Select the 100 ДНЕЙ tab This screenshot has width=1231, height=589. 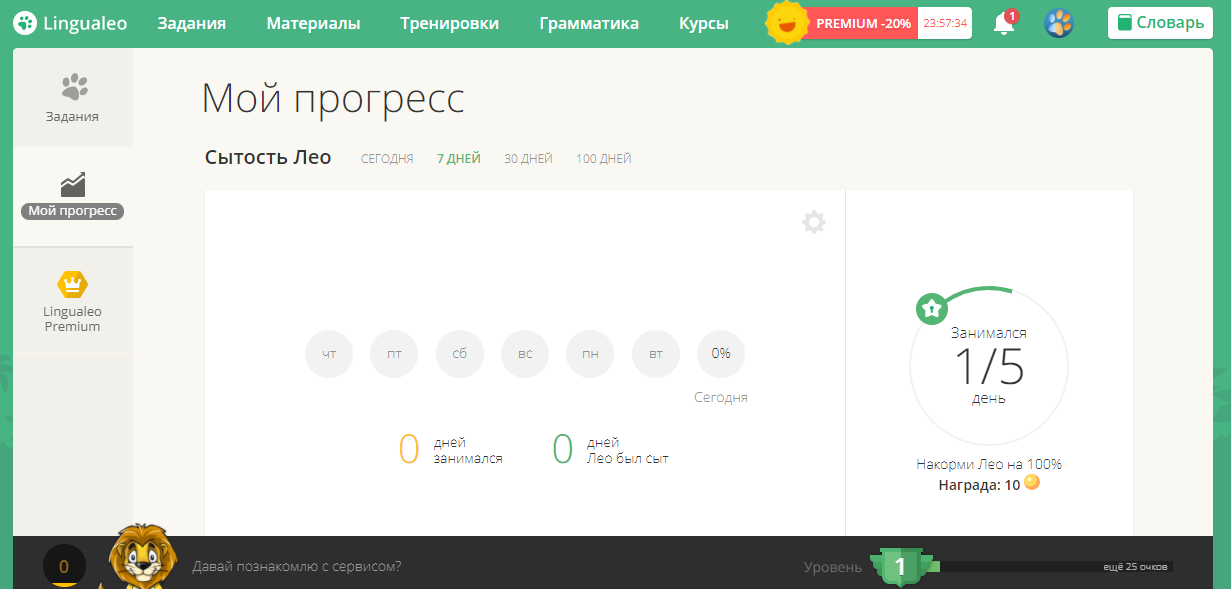(603, 158)
